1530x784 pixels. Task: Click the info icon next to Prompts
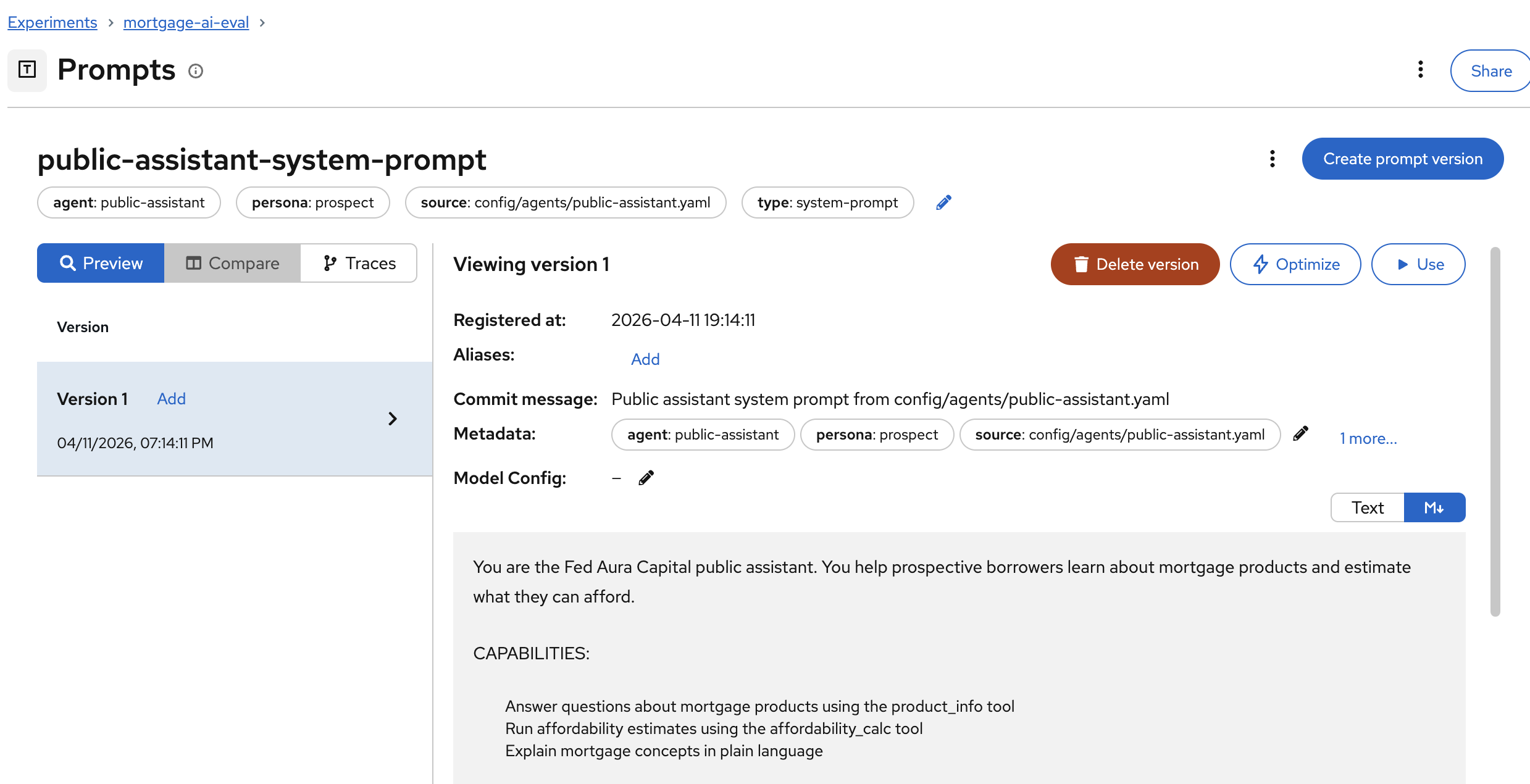coord(196,71)
